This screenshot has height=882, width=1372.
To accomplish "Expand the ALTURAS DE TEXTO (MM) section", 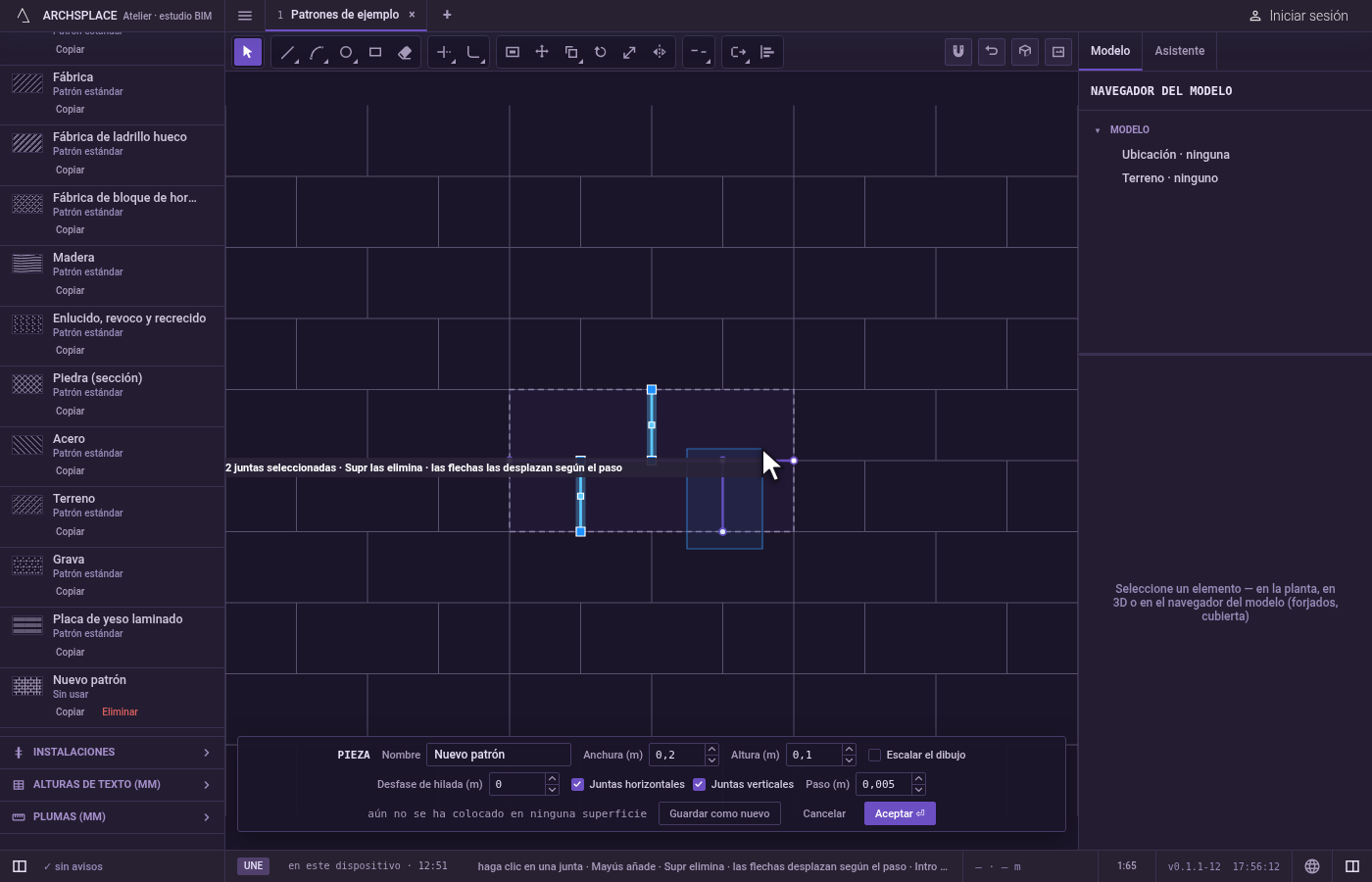I will (x=112, y=785).
